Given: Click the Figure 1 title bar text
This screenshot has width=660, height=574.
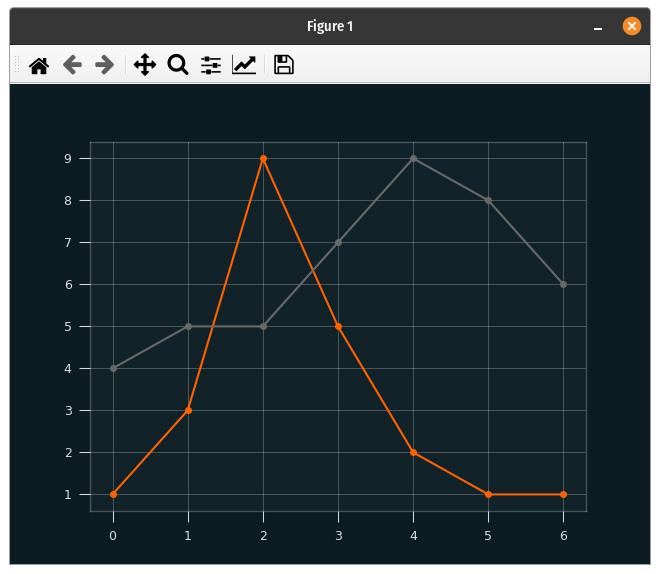Looking at the screenshot, I should point(330,26).
